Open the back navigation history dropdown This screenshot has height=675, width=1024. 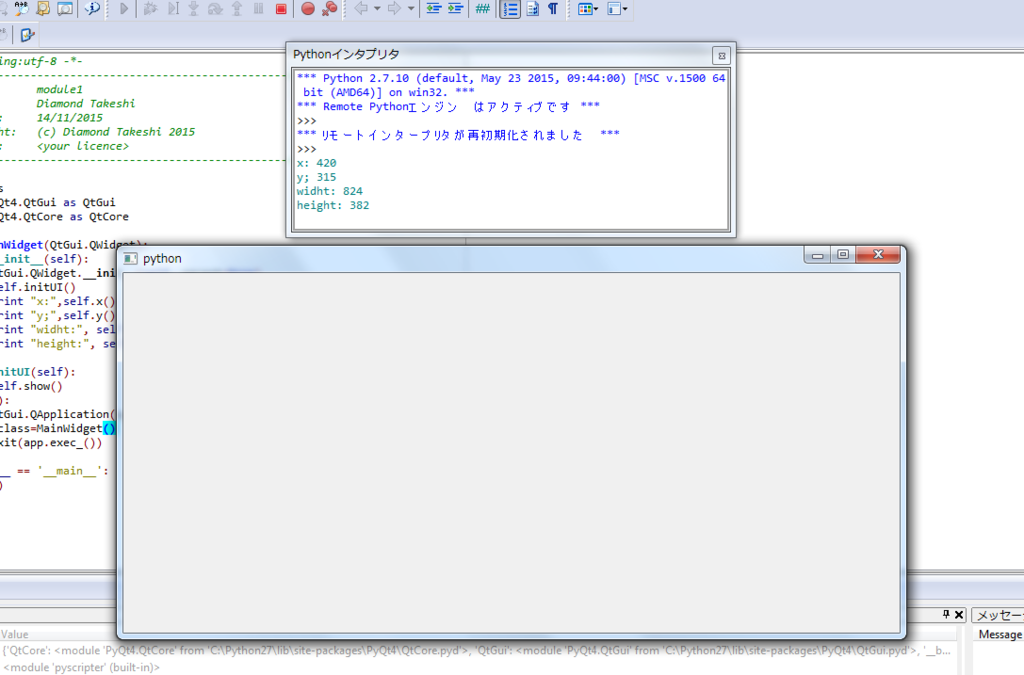(x=377, y=8)
